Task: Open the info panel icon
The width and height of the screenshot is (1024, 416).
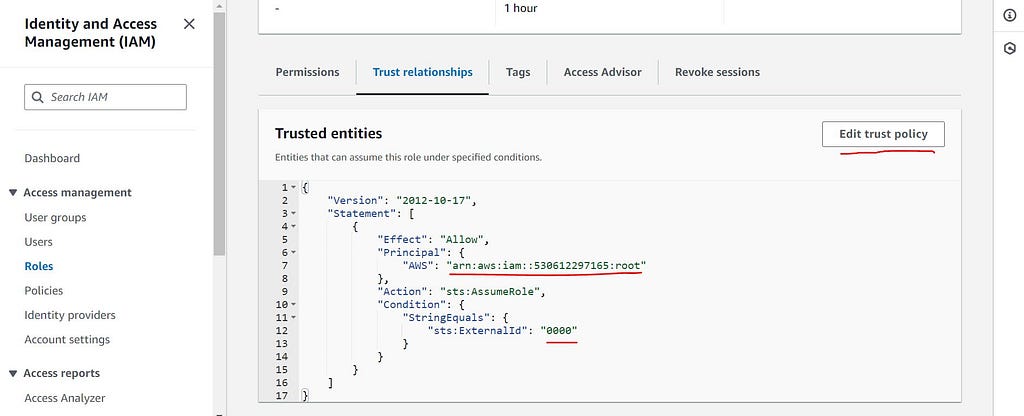Action: click(1010, 16)
